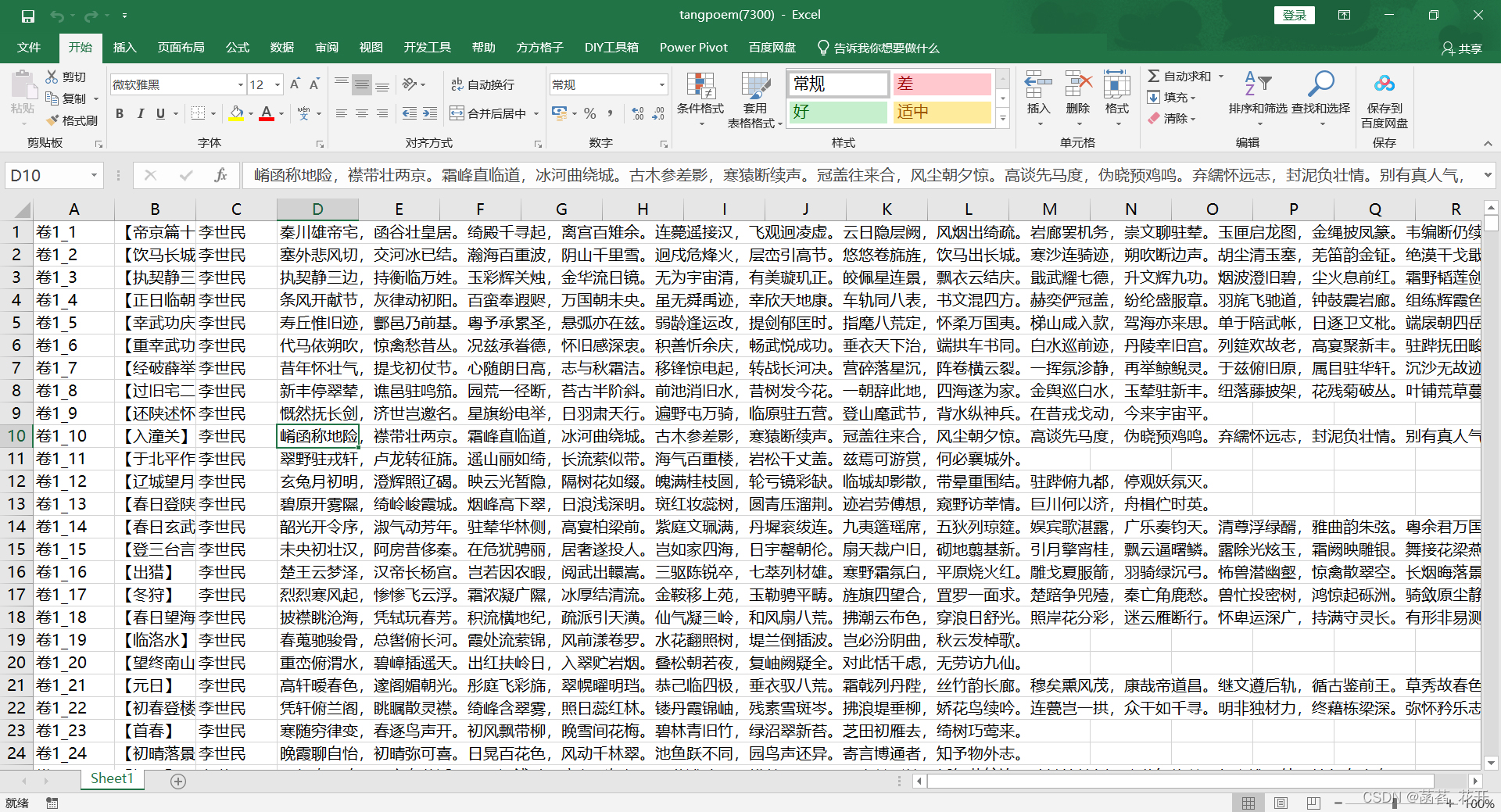
Task: Expand cell styles gallery
Action: (1003, 119)
